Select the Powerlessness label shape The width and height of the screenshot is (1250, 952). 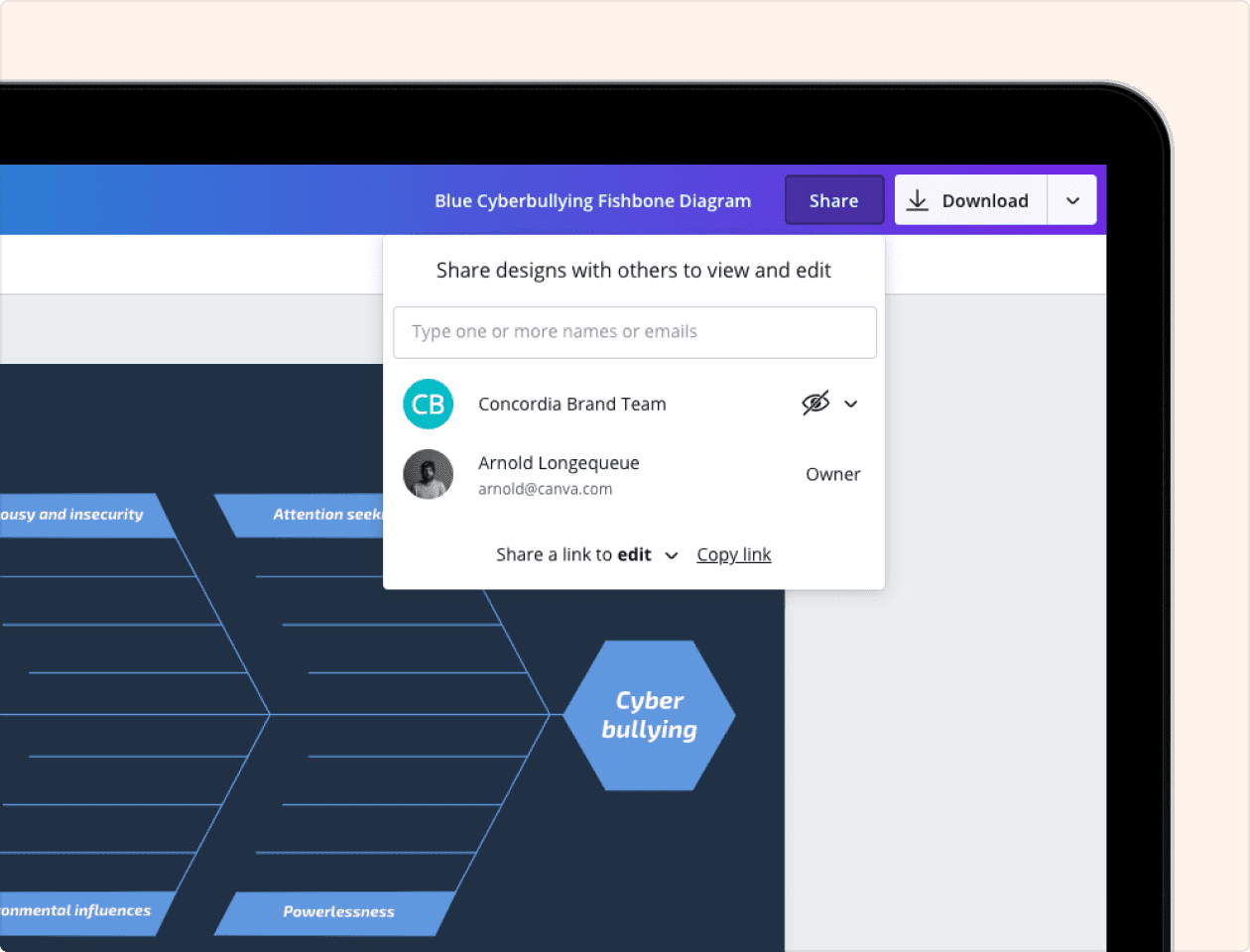click(x=335, y=912)
